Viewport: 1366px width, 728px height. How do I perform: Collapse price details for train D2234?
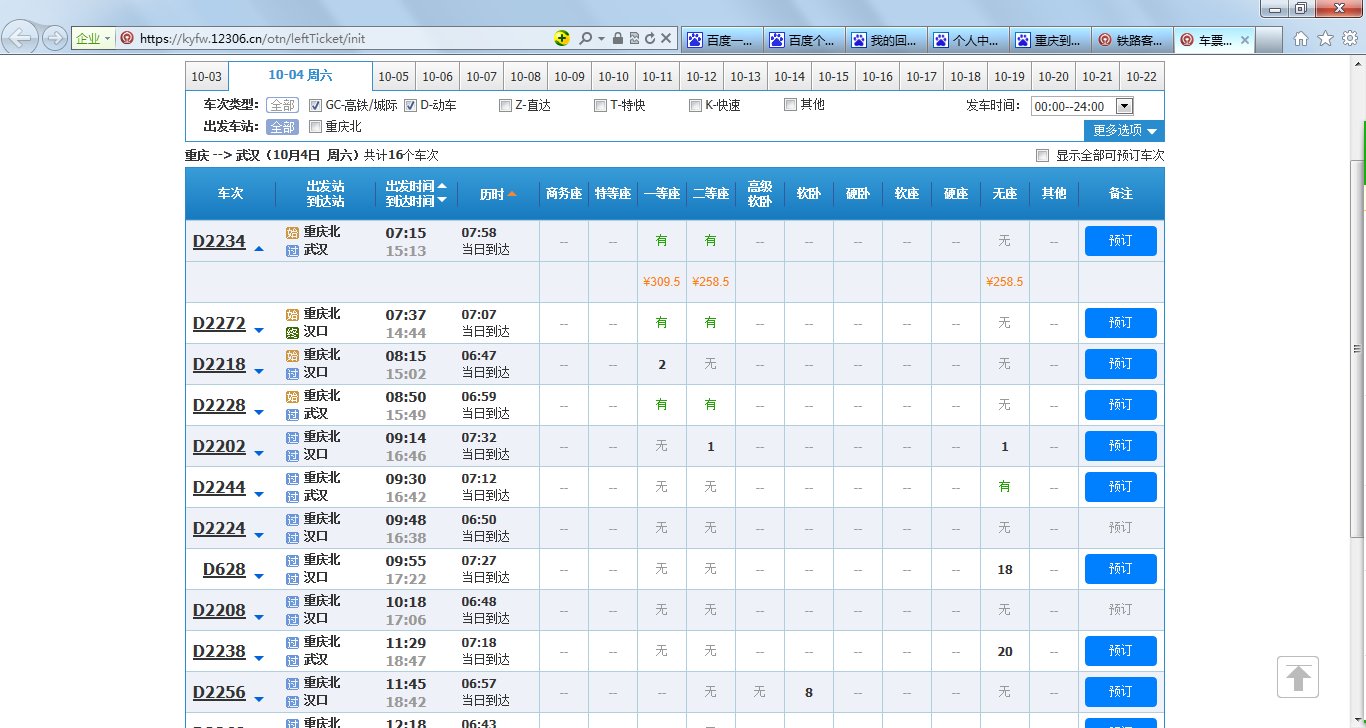259,248
